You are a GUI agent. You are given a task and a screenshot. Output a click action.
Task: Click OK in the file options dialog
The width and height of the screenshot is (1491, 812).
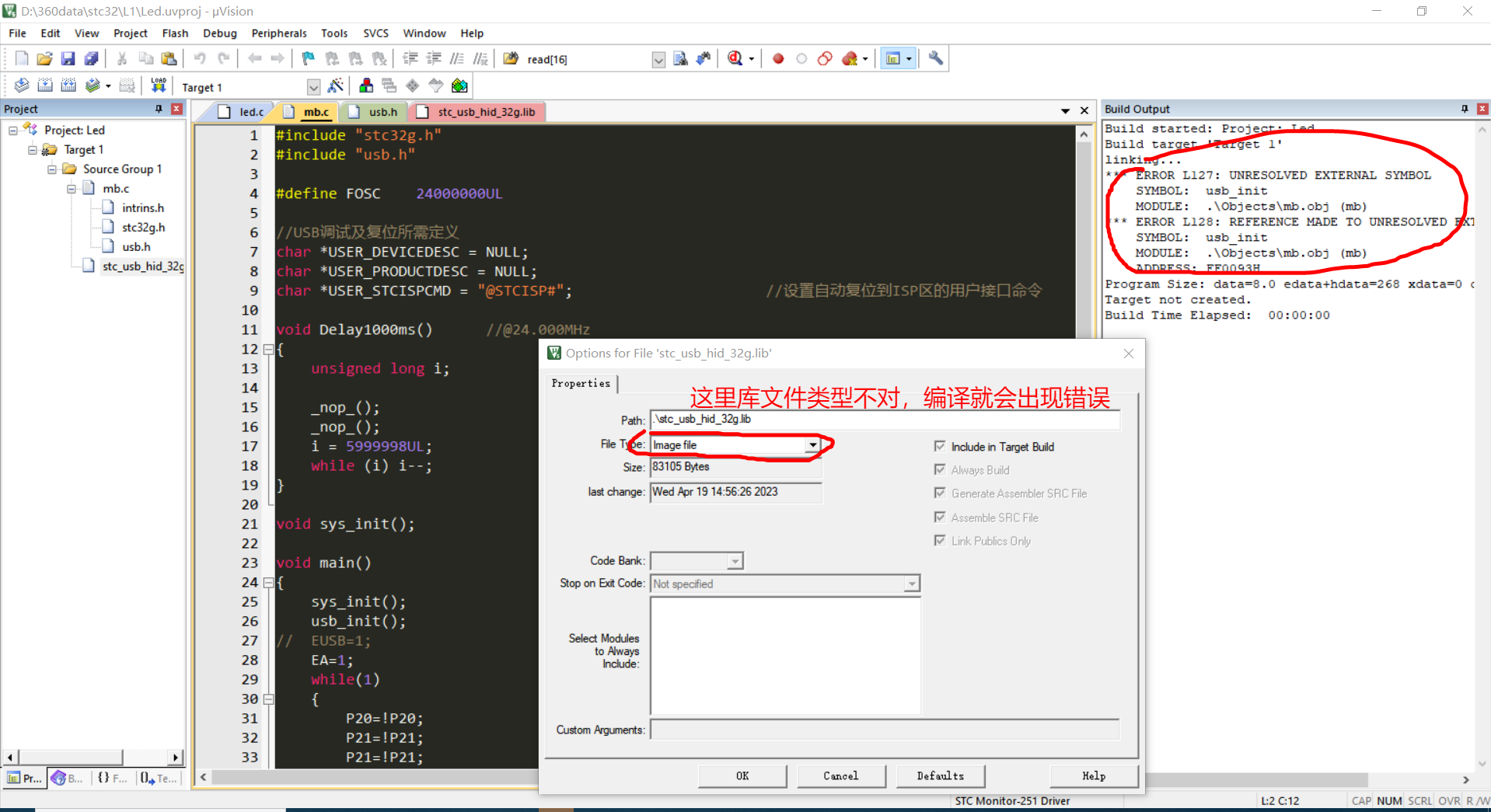click(742, 776)
